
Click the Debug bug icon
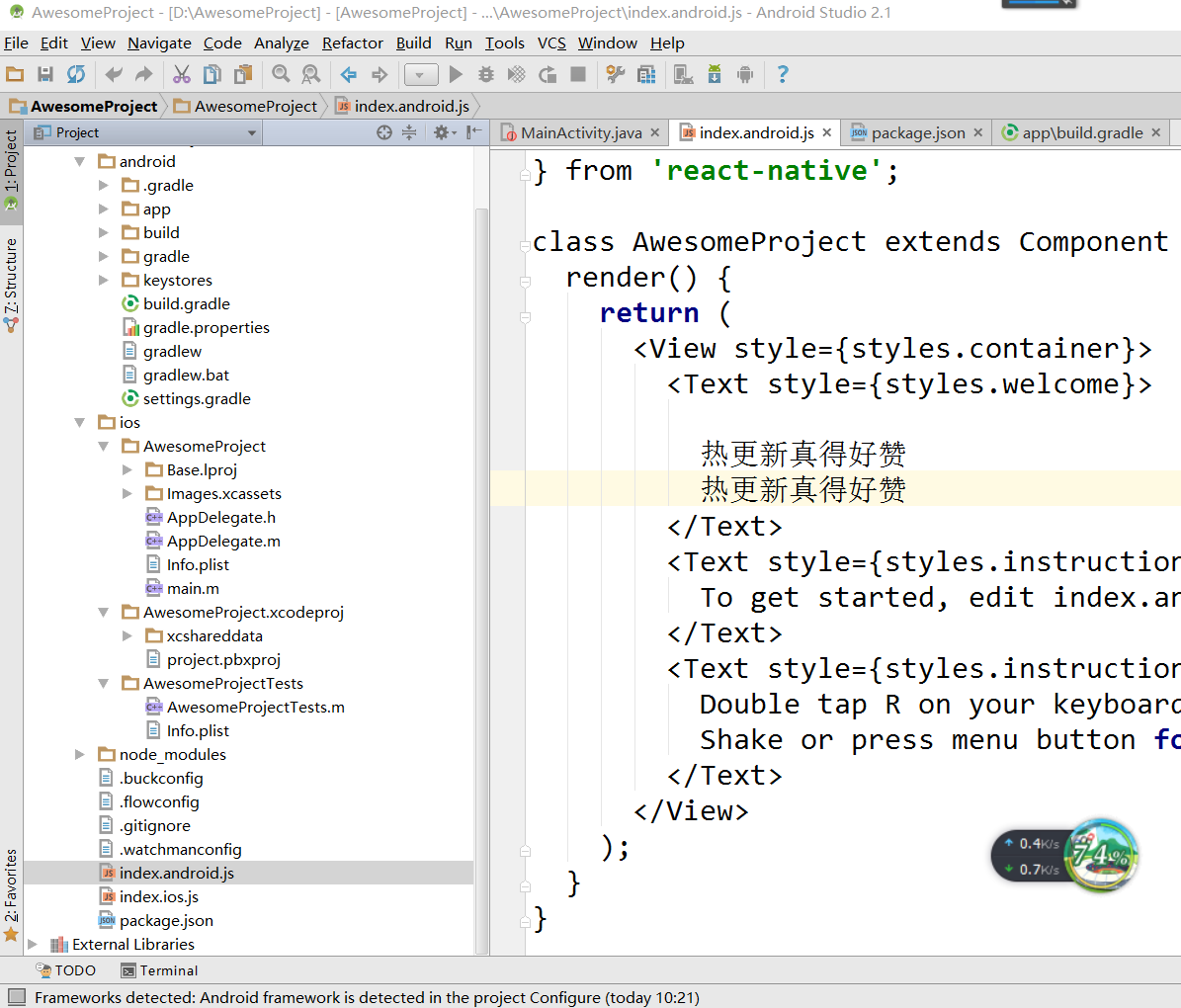click(x=485, y=75)
